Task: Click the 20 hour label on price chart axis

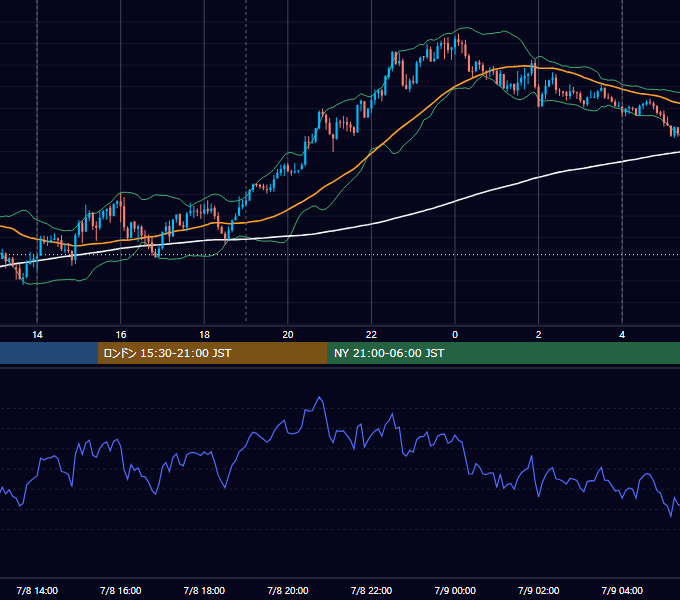Action: tap(288, 335)
